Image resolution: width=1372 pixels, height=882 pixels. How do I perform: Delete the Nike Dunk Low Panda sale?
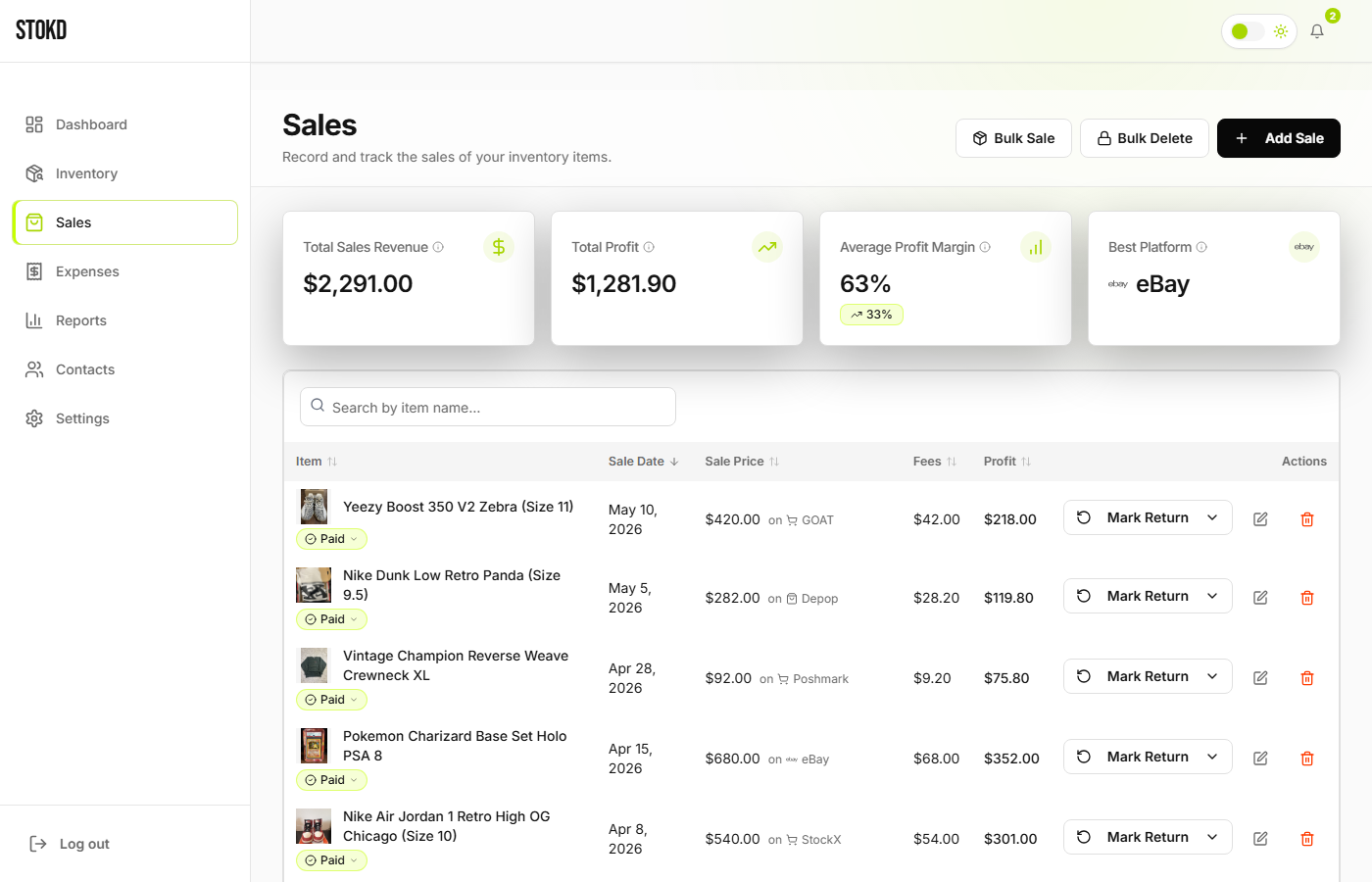(x=1307, y=598)
